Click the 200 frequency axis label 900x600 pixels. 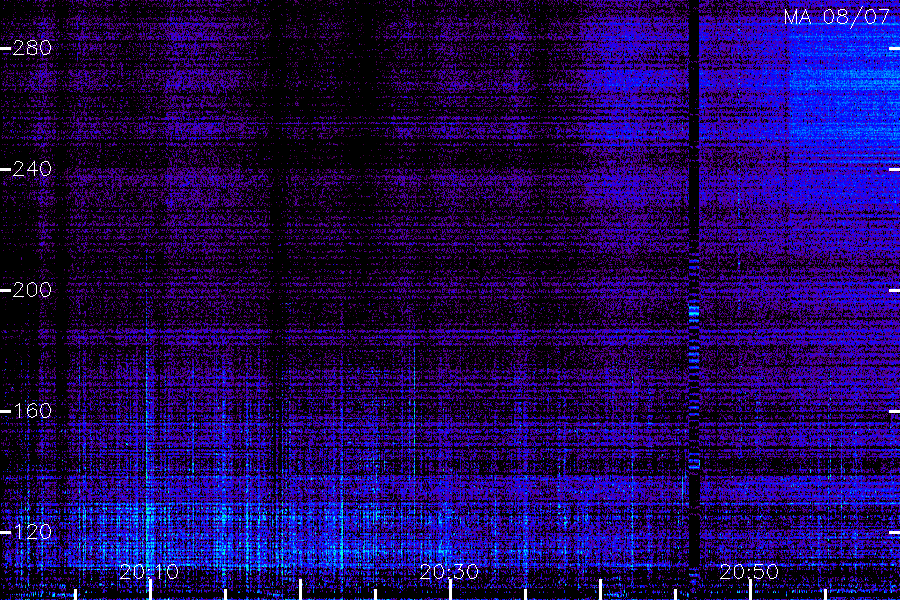coord(32,290)
